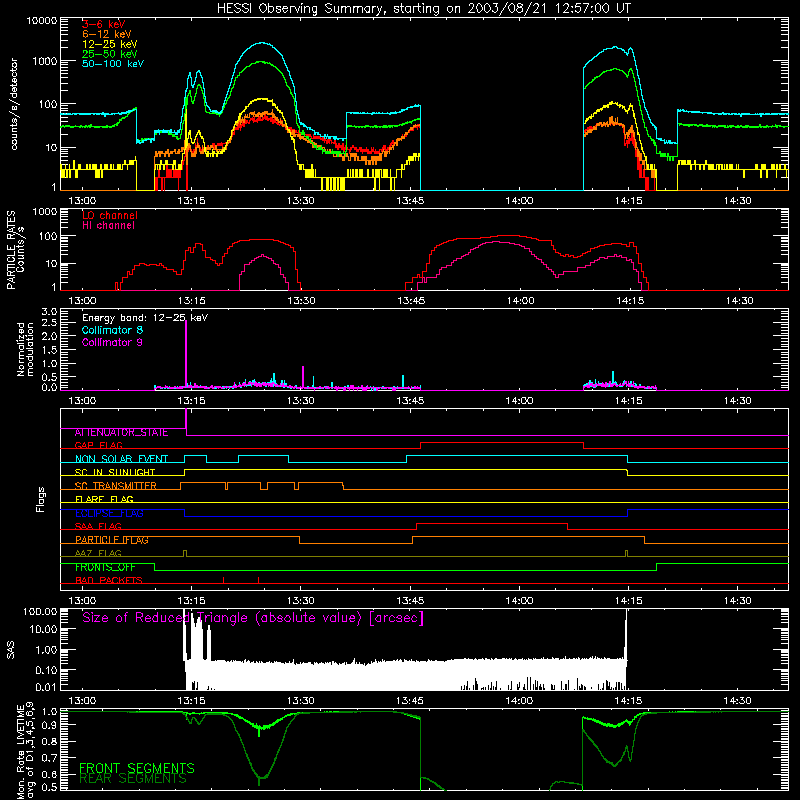The image size is (800, 800).
Task: Click the ECLIPSE_FLAG label
Action: (x=109, y=513)
